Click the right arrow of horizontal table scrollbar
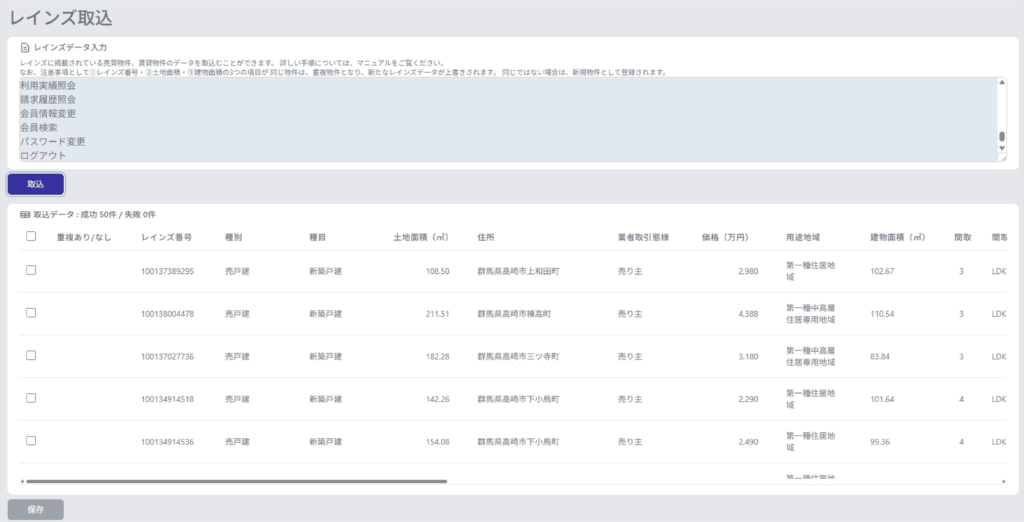Image resolution: width=1024 pixels, height=522 pixels. click(x=1002, y=481)
